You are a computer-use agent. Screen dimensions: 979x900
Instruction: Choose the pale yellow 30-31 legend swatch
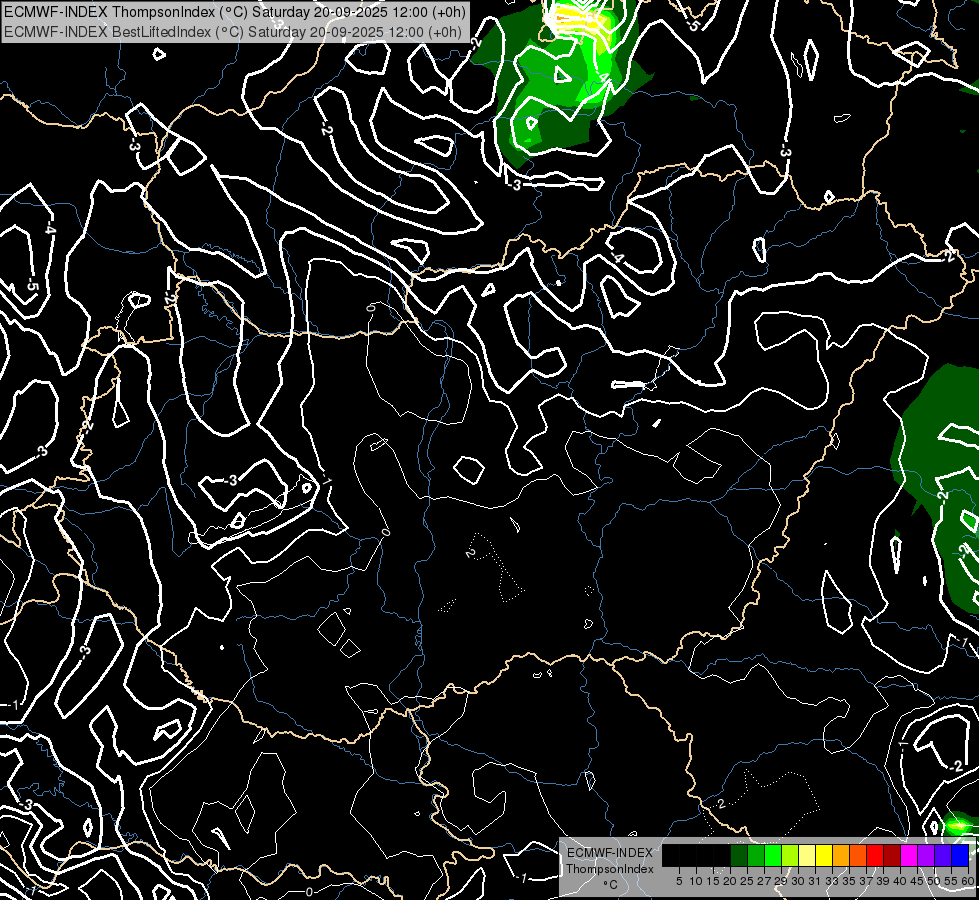click(x=806, y=856)
